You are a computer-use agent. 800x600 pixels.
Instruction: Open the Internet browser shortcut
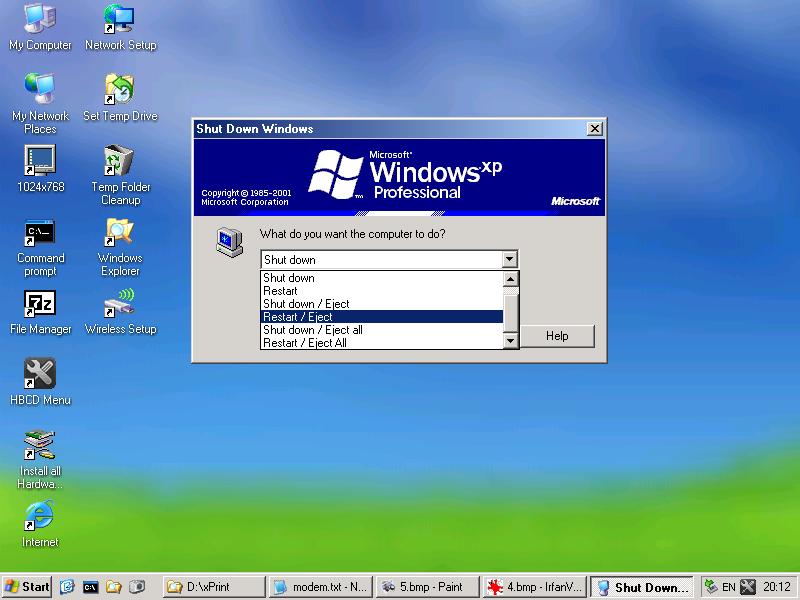(x=40, y=524)
